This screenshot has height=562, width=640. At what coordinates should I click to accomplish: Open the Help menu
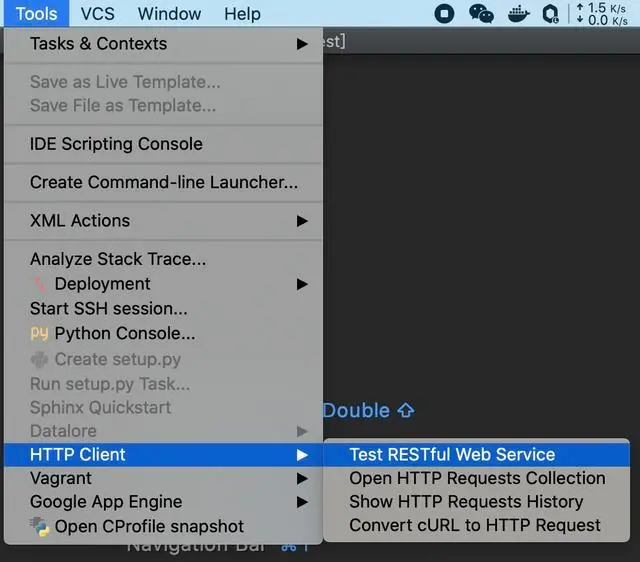(242, 13)
